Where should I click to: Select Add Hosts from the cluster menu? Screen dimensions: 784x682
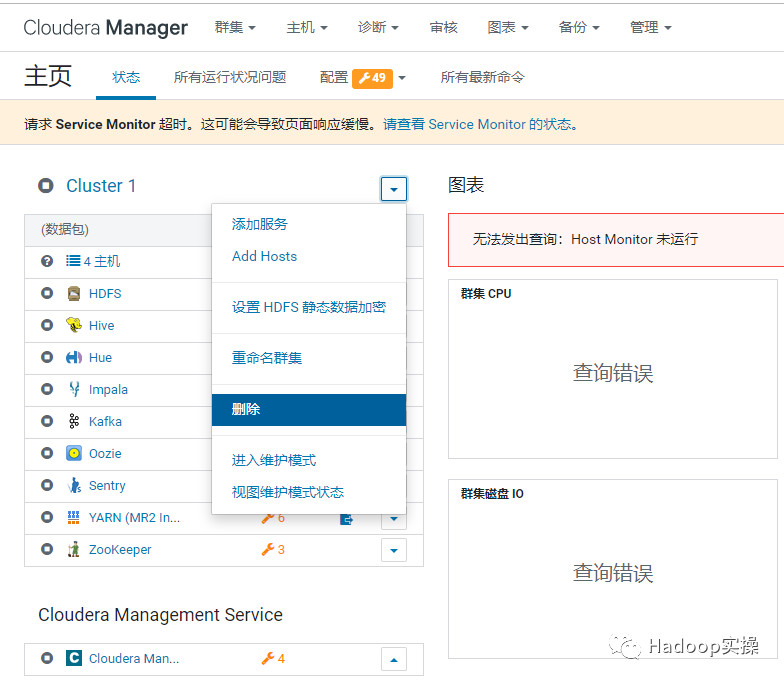pyautogui.click(x=308, y=256)
